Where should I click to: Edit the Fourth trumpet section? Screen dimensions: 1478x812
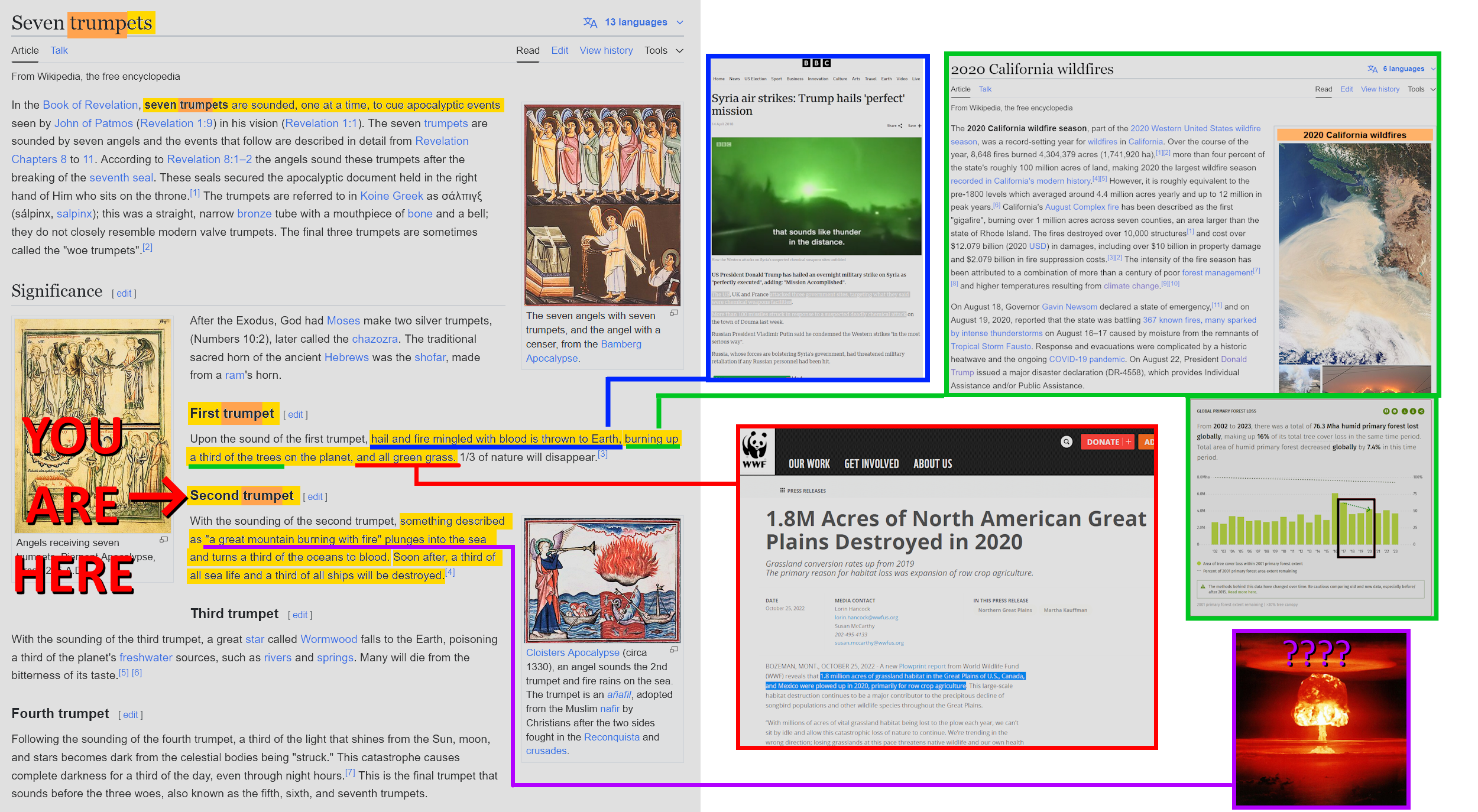click(x=131, y=715)
